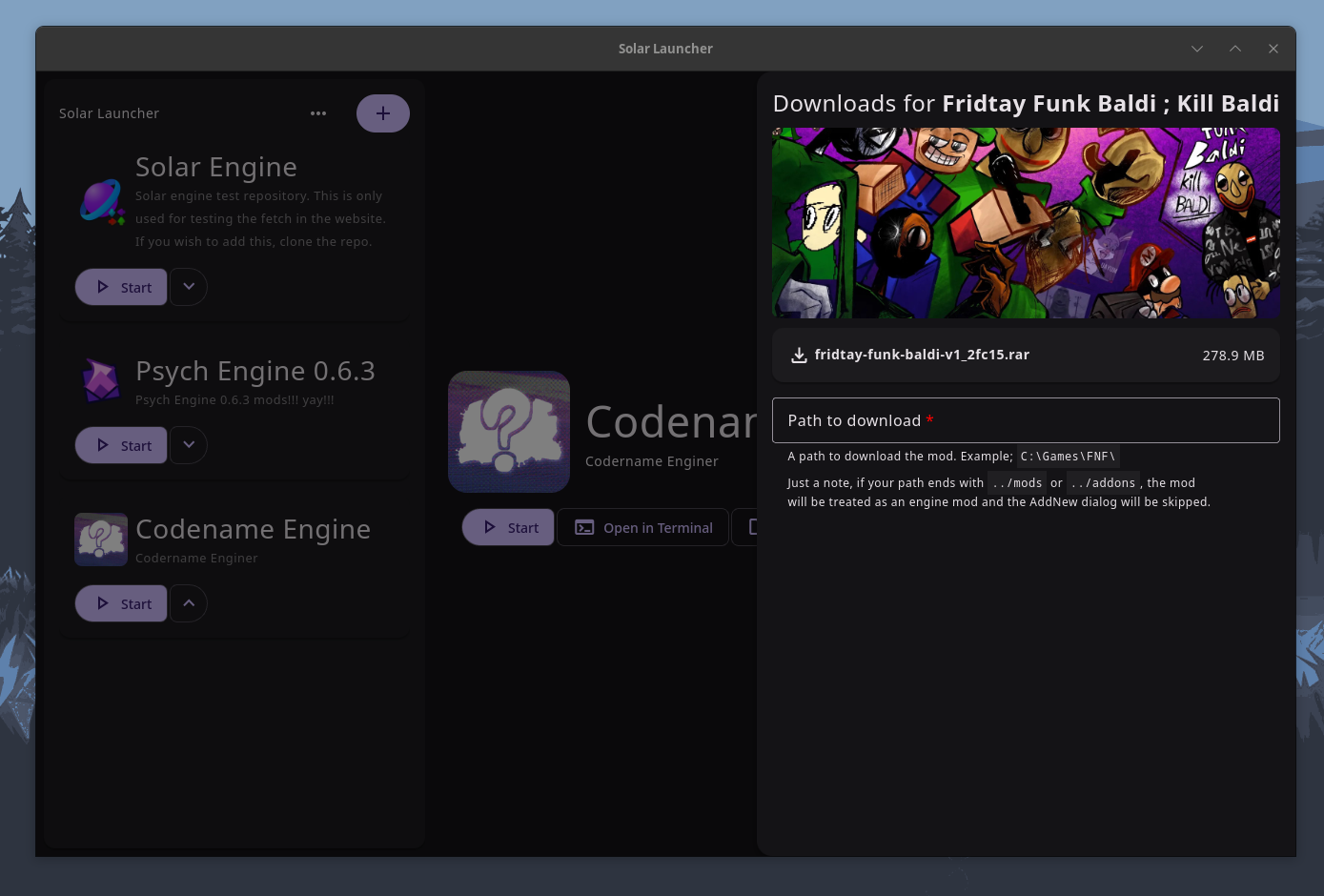Click the Psych Engine 0.6.3 mods description
The image size is (1324, 896).
pos(234,399)
